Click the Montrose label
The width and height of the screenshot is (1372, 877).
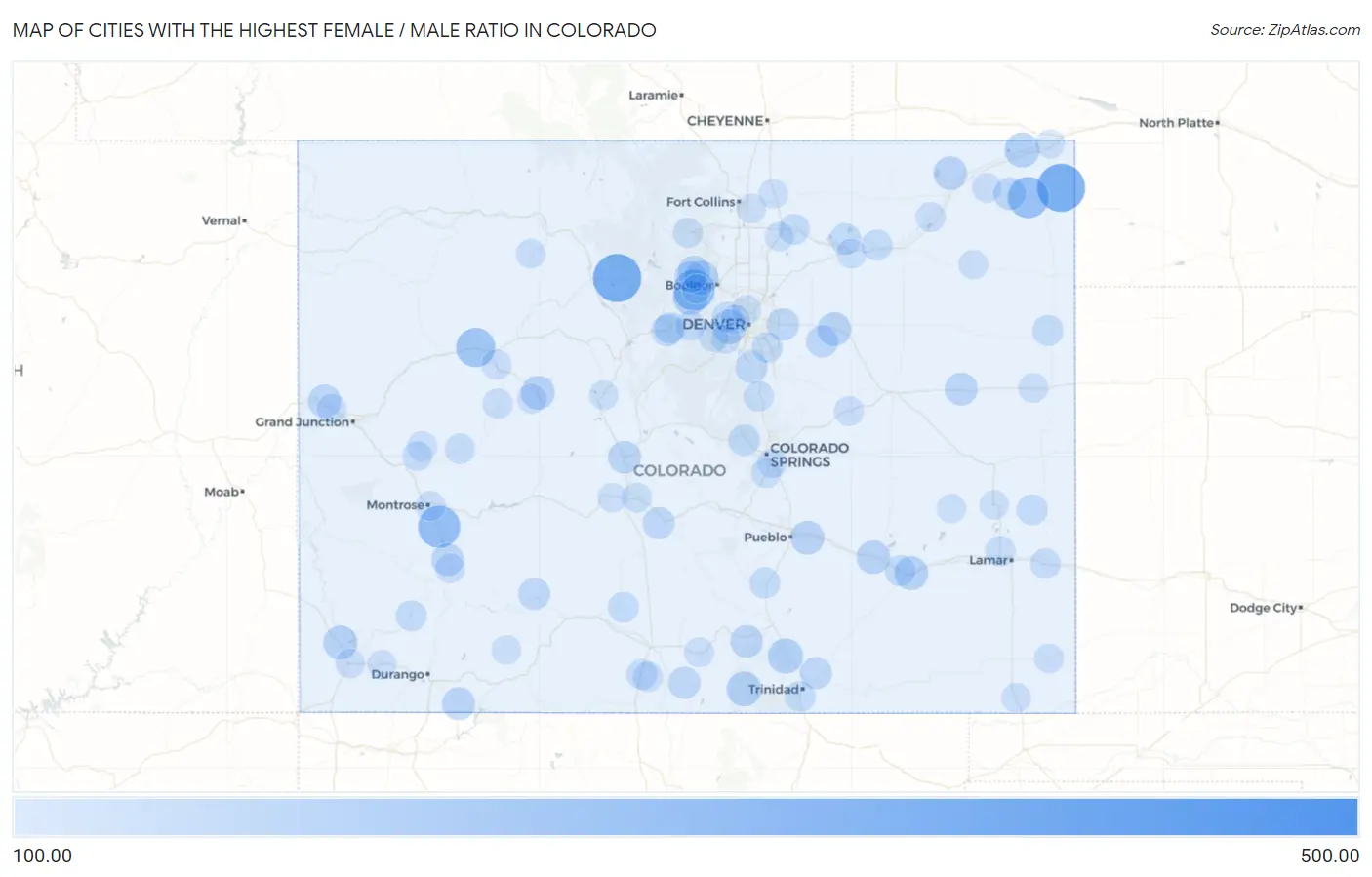395,505
